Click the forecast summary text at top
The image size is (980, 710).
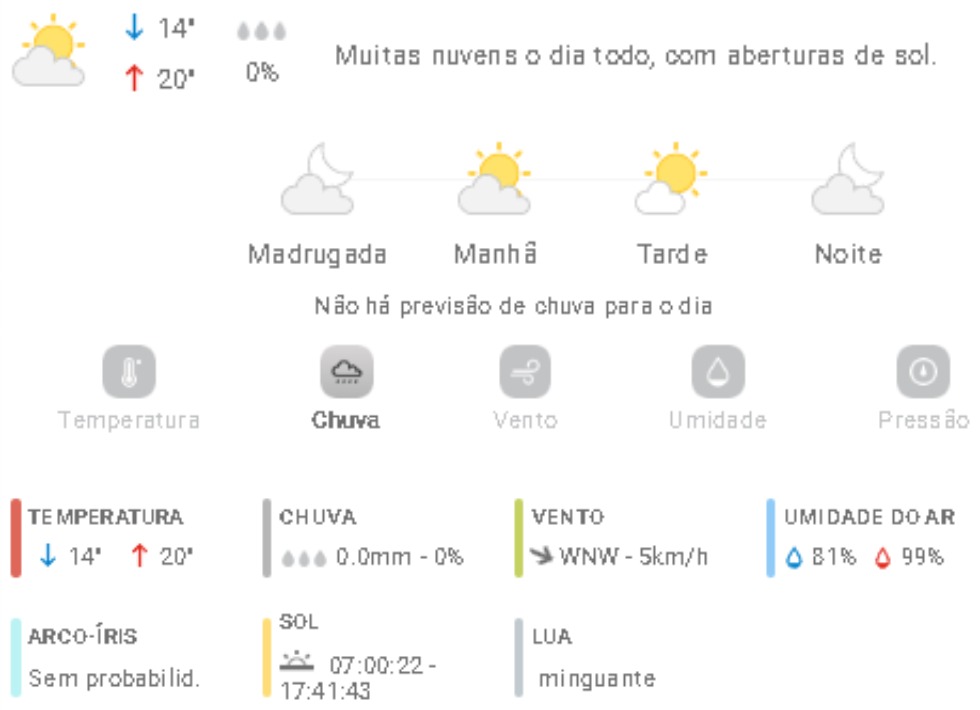point(635,55)
